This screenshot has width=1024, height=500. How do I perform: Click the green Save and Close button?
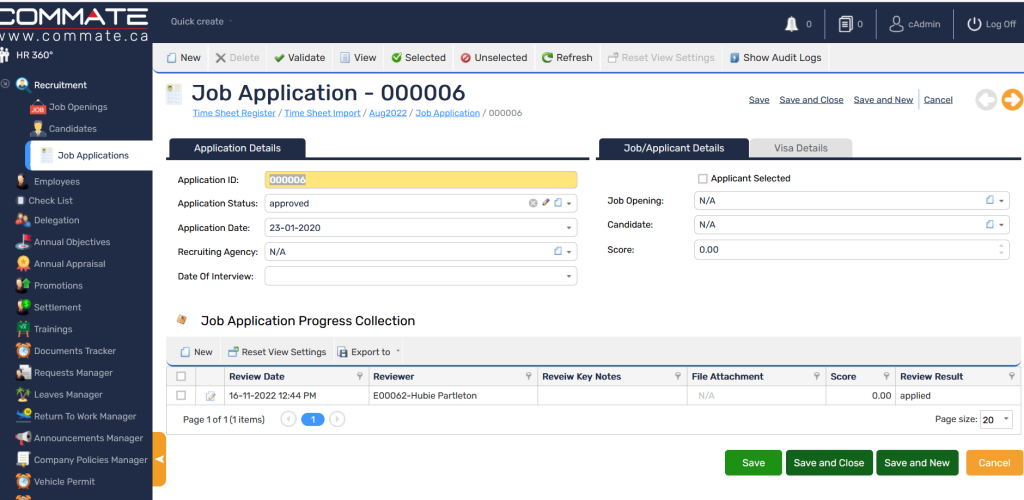[828, 463]
